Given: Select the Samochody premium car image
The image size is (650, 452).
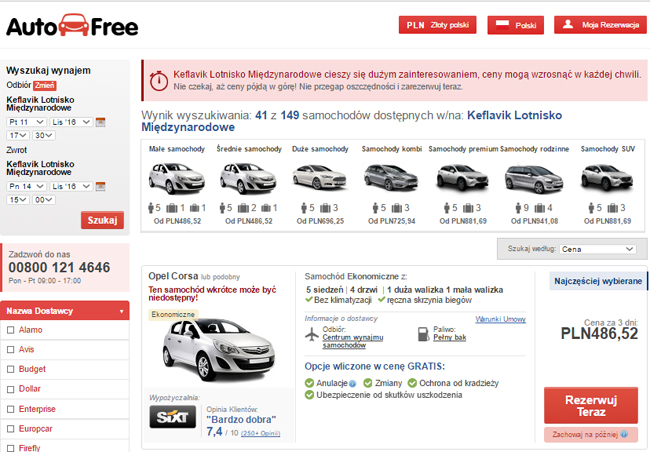Looking at the screenshot, I should 463,177.
